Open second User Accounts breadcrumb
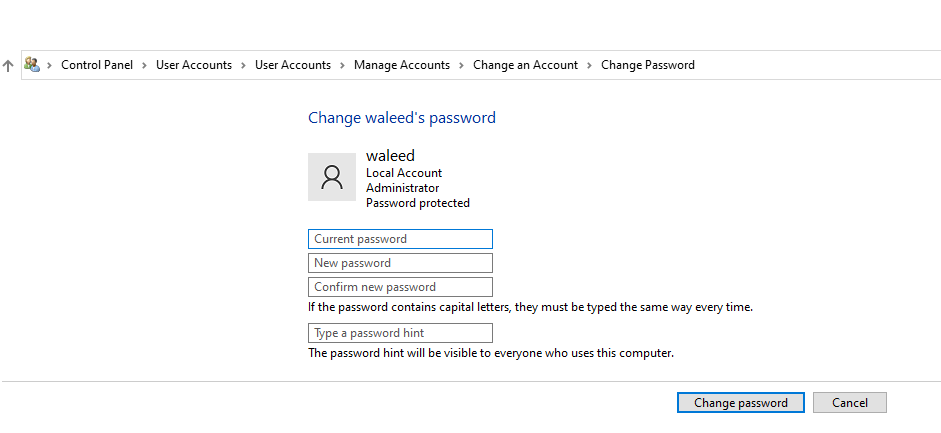The height and width of the screenshot is (433, 941). [x=293, y=65]
